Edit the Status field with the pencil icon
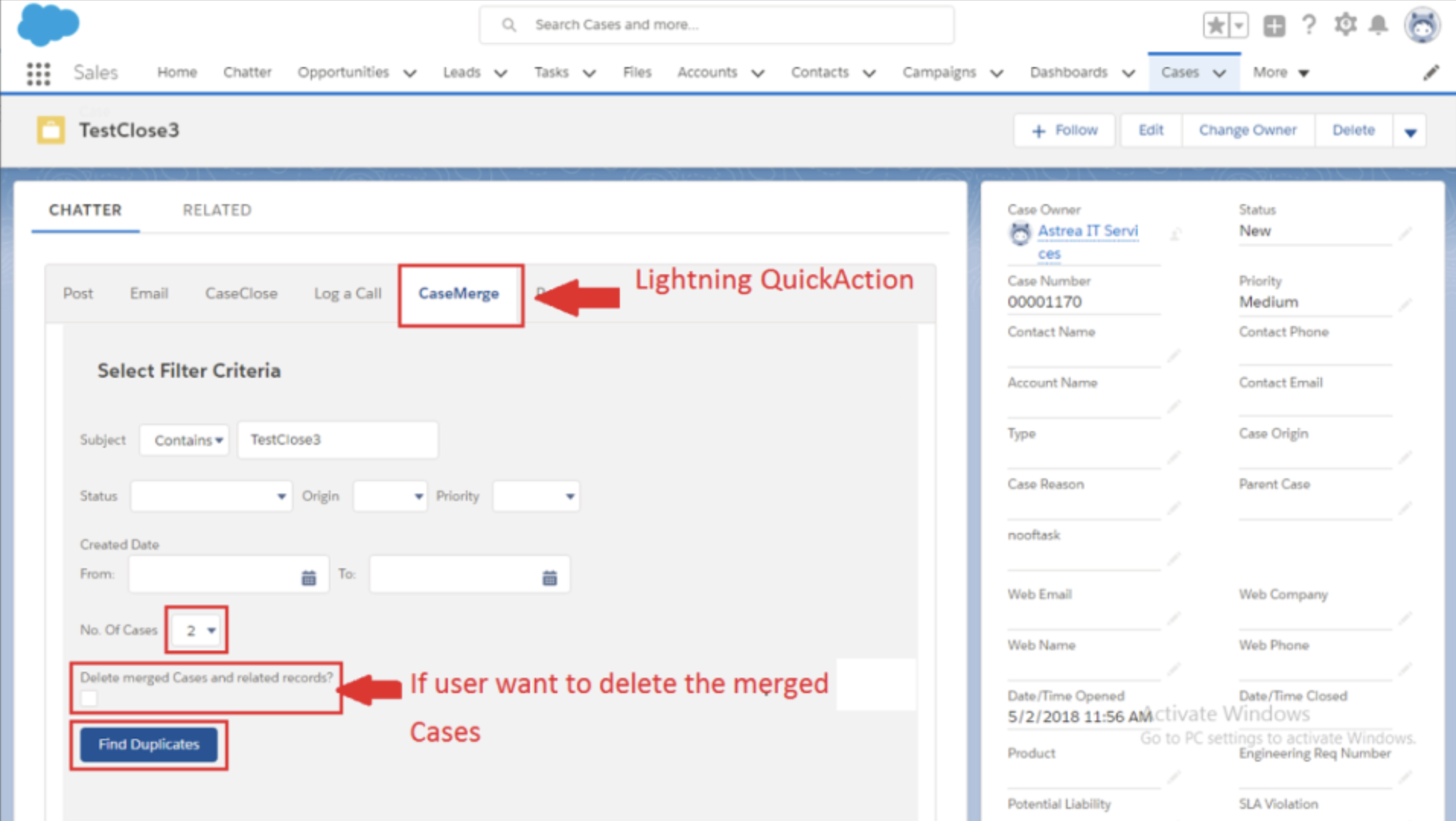 pos(1407,232)
